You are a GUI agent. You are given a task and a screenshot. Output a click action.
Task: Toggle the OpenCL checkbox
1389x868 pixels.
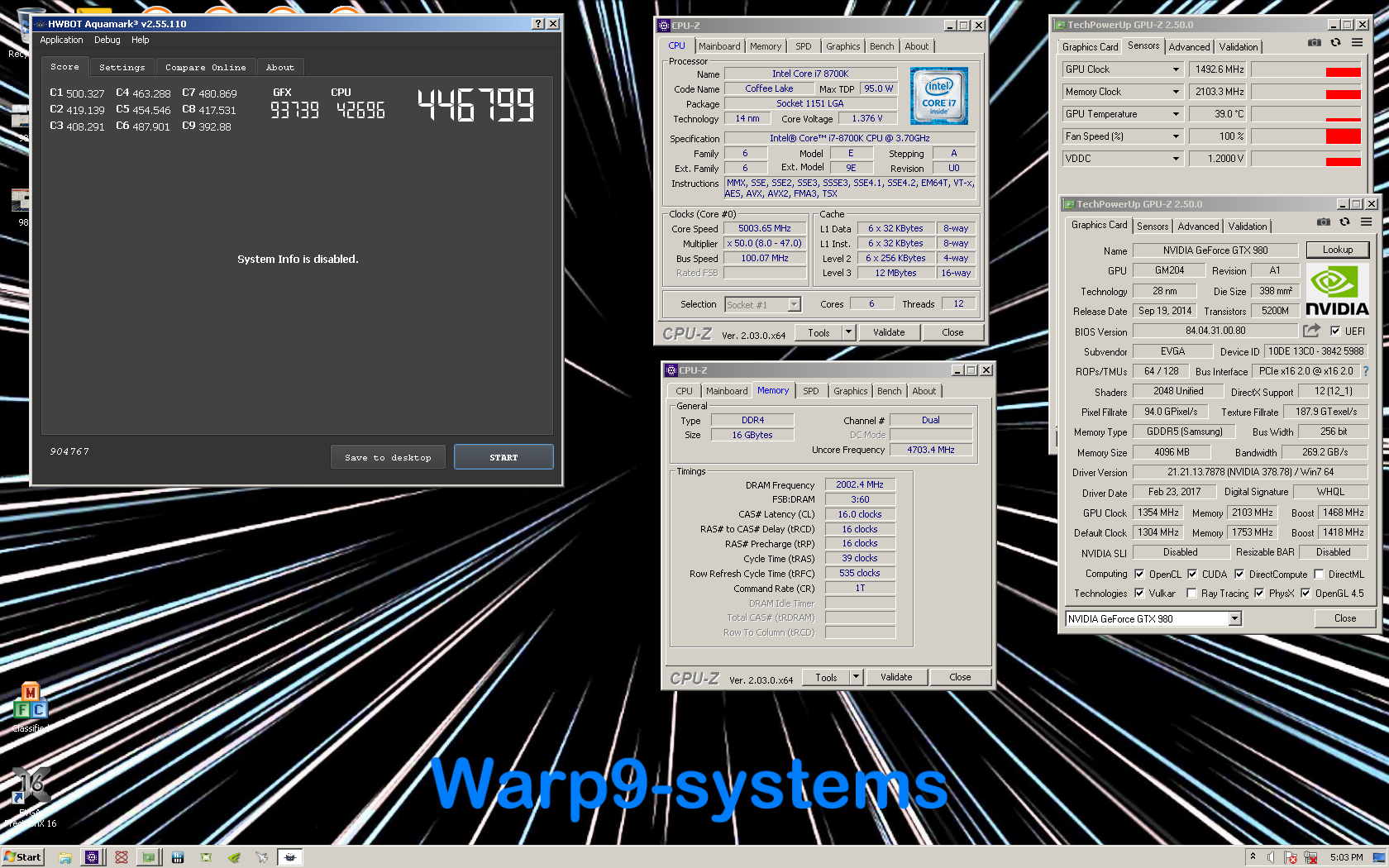coord(1139,574)
